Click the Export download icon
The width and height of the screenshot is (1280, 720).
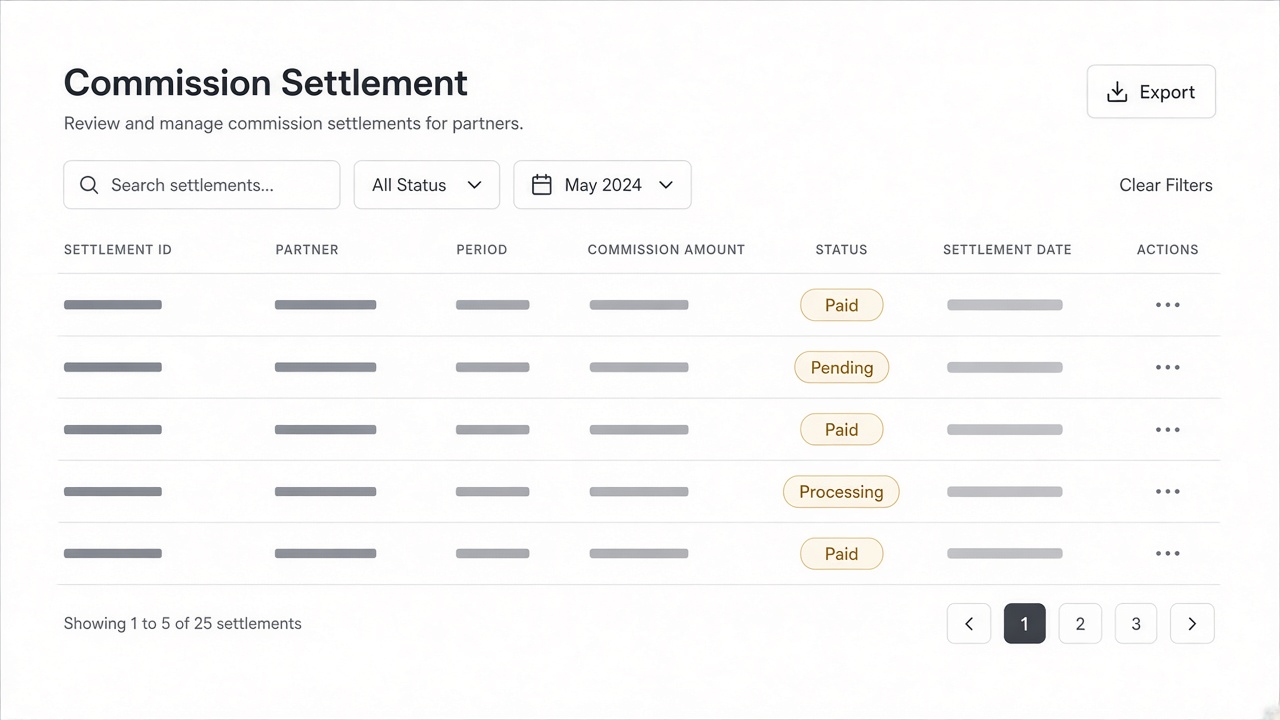tap(1117, 92)
